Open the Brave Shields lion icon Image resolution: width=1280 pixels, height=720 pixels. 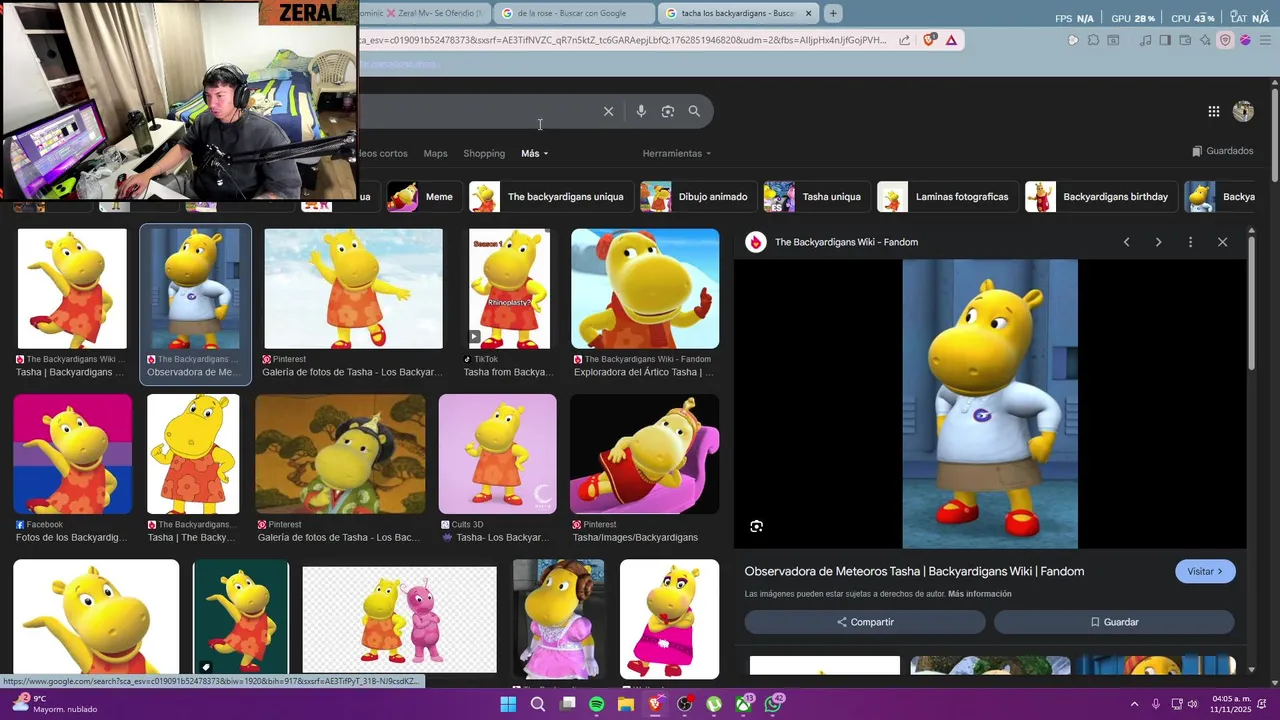[930, 40]
